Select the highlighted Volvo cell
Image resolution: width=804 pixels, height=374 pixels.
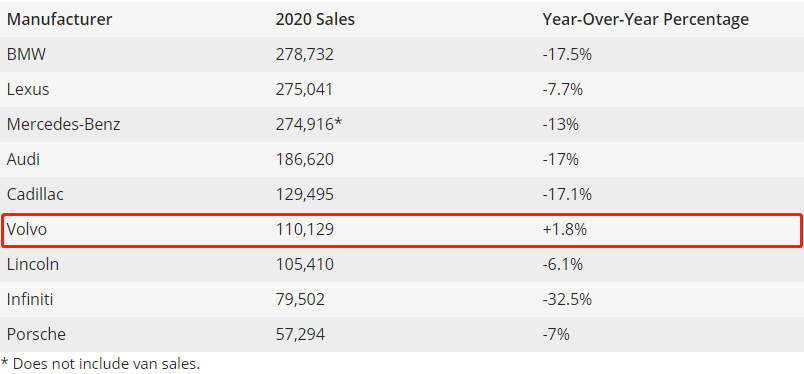coord(27,229)
